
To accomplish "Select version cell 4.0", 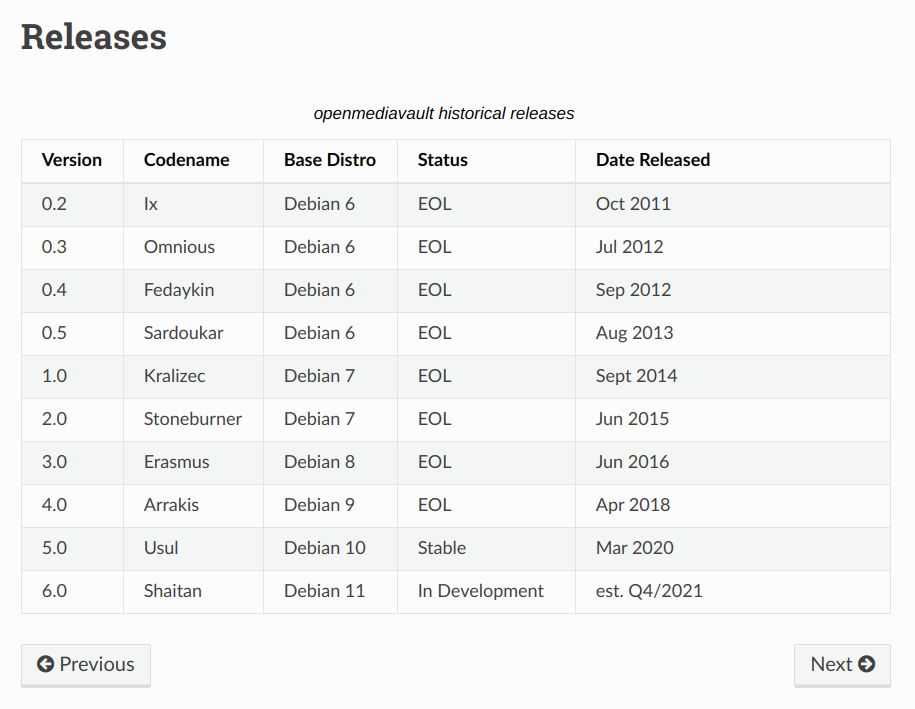I will 54,505.
